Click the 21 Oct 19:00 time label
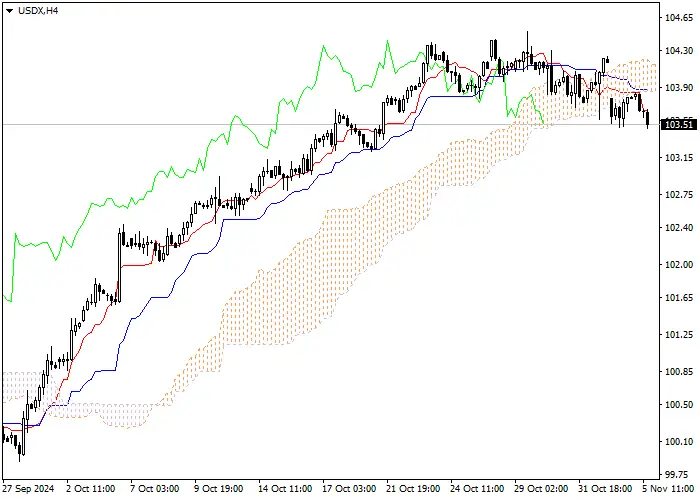700x500 pixels. click(413, 489)
